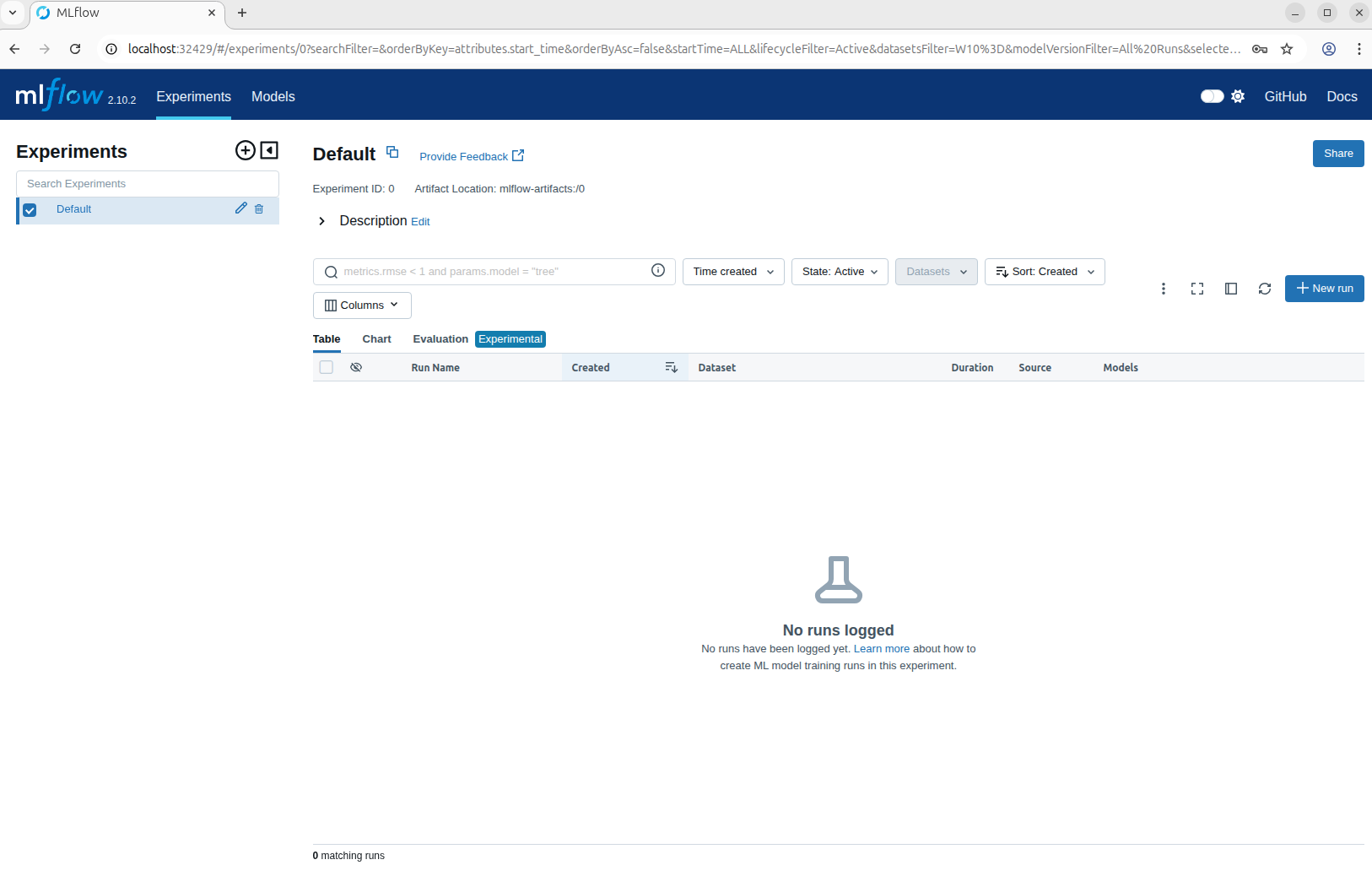Open the browser profile icon
This screenshot has height=876, width=1372.
point(1329,49)
